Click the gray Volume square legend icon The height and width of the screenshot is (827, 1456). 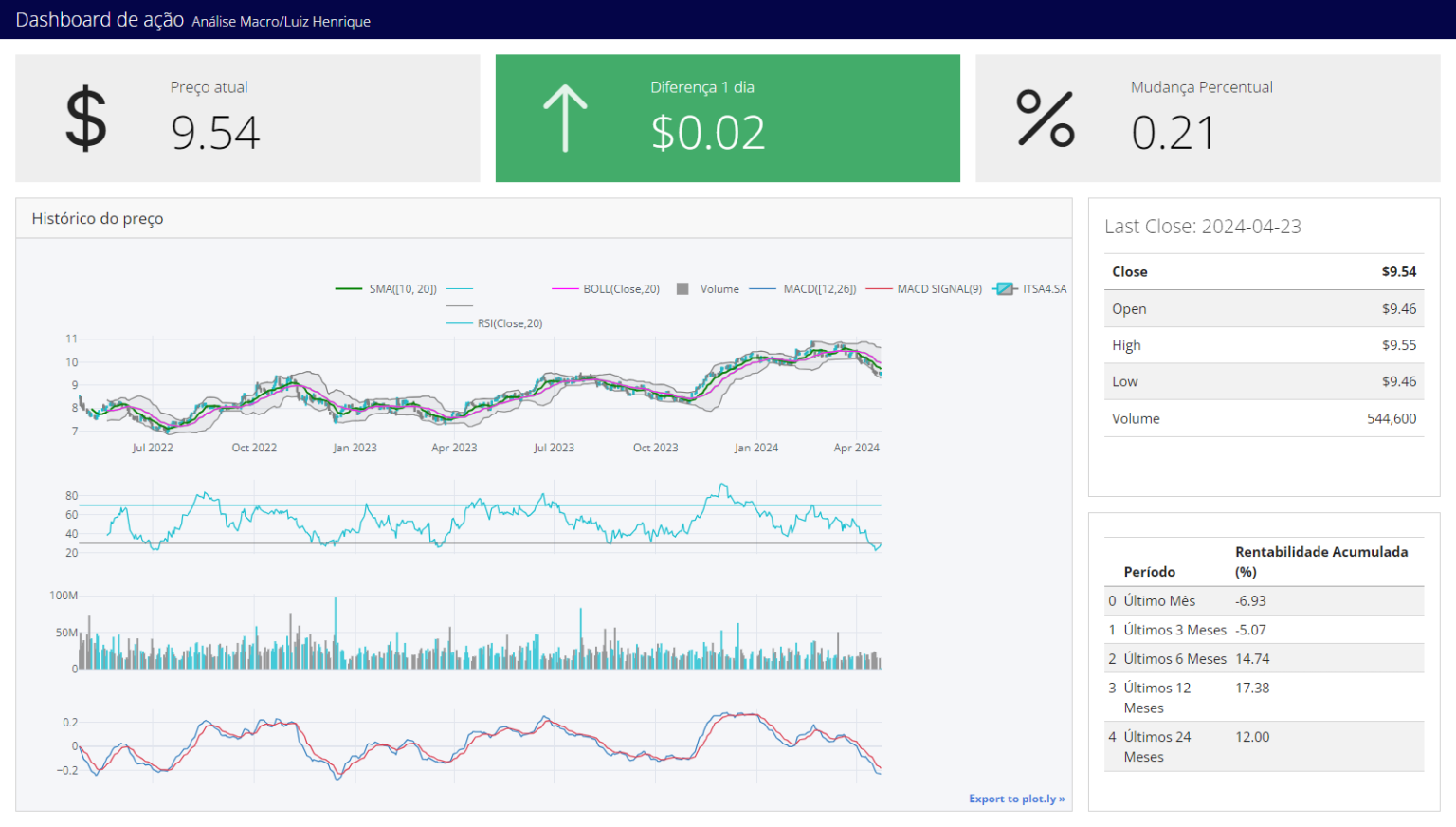[682, 289]
